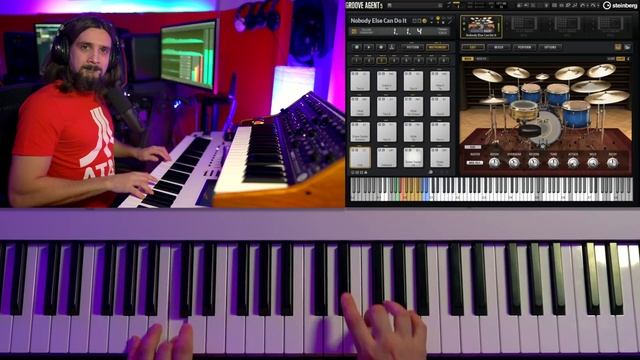The width and height of the screenshot is (640, 360).
Task: Open the EDIT tab
Action: tap(473, 47)
